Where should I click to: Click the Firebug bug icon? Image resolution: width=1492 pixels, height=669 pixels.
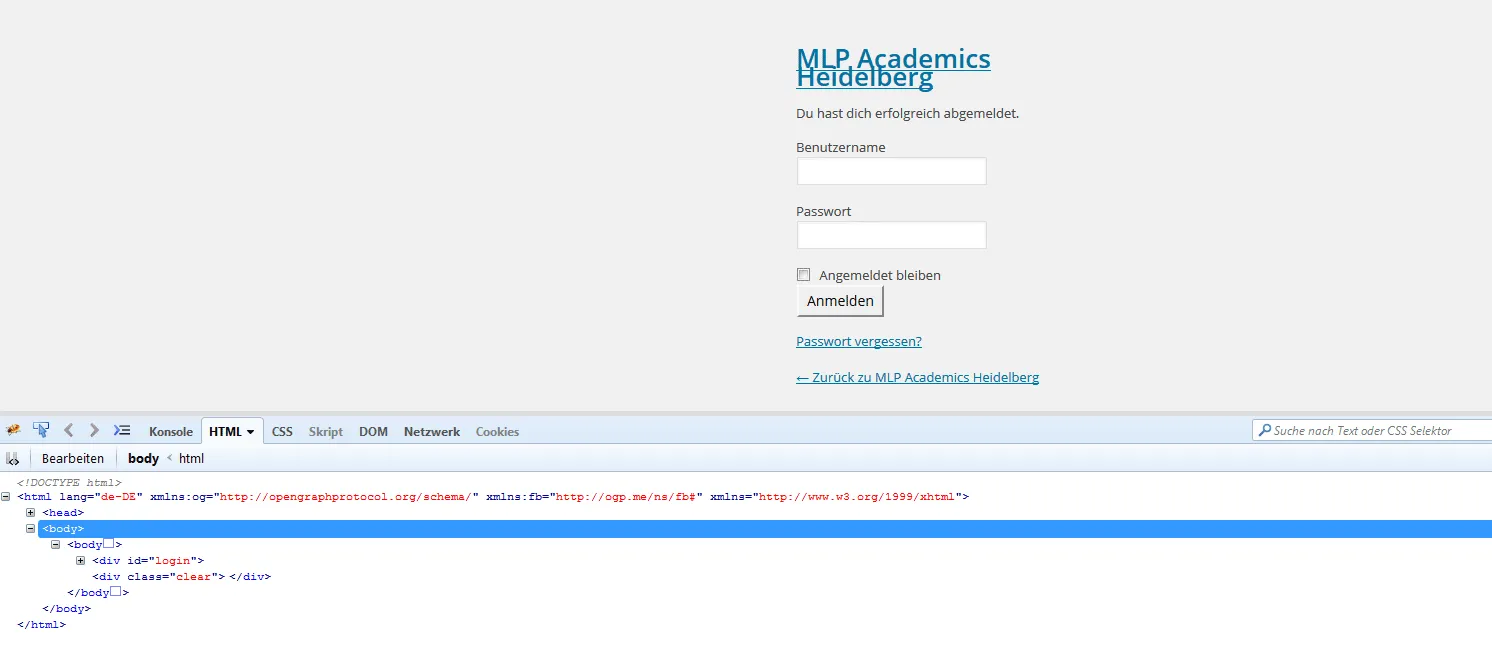[x=13, y=431]
